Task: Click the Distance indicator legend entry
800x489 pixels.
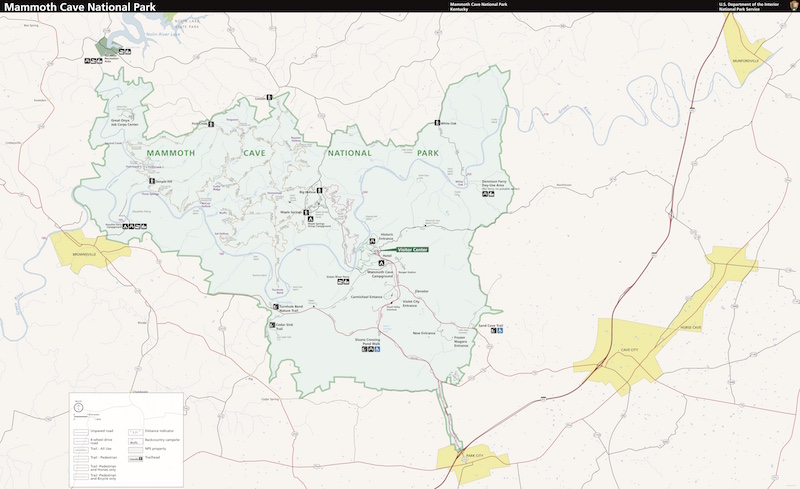Action: (151, 431)
